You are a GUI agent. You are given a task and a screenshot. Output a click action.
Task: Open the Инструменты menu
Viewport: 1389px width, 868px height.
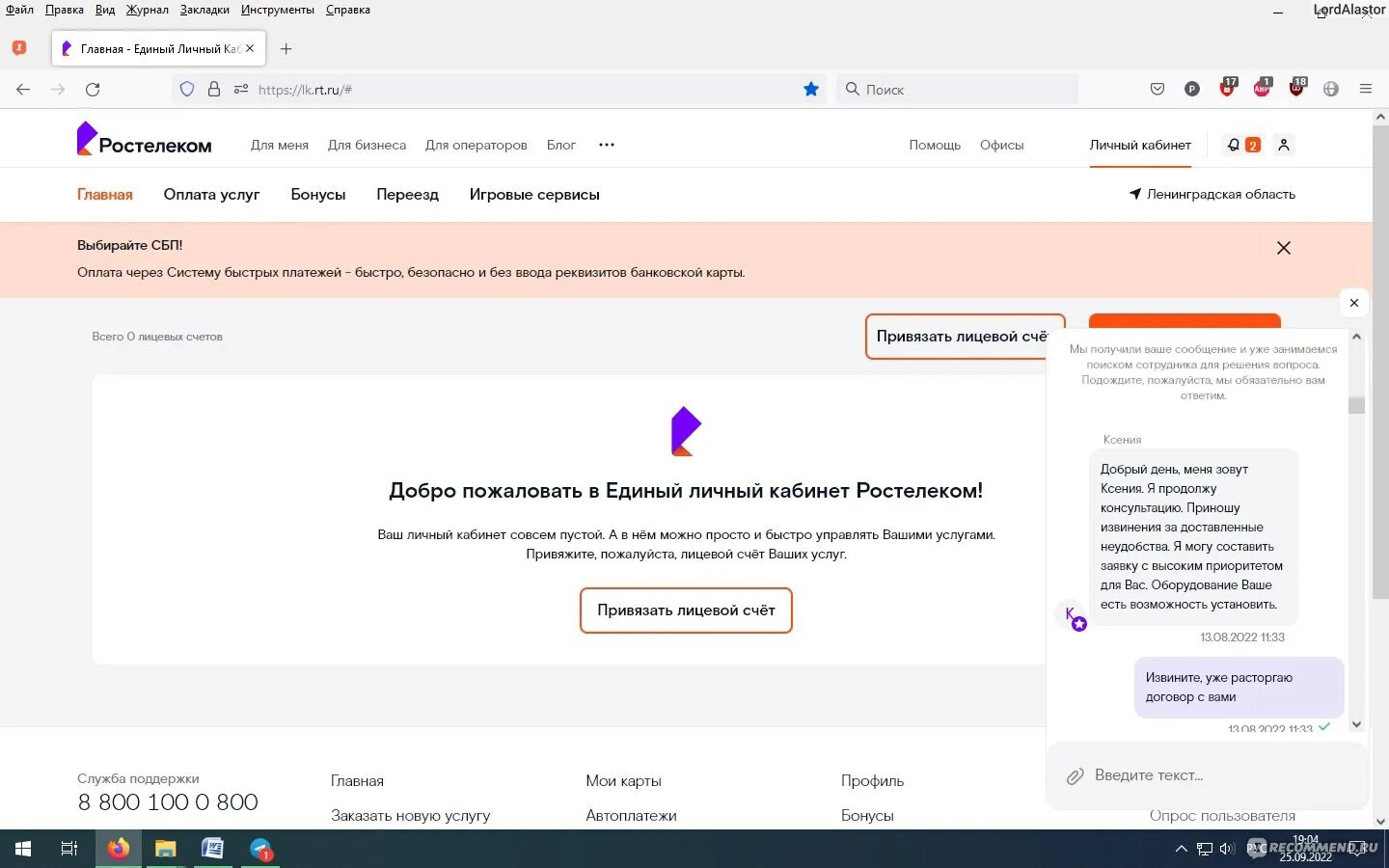(x=278, y=10)
